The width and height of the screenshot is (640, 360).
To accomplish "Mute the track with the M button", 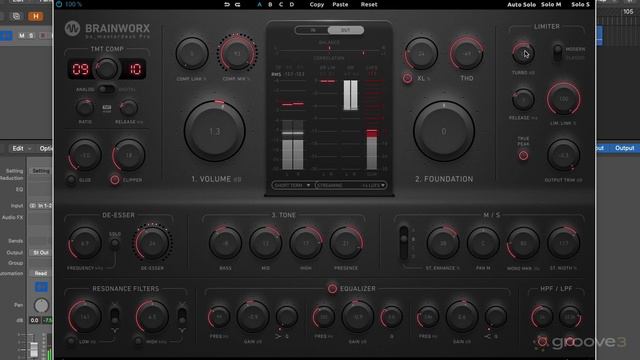I will 21,36.
